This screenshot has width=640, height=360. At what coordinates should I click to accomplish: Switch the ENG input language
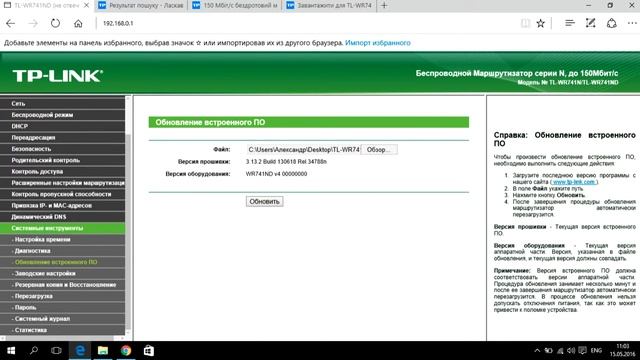(x=596, y=351)
